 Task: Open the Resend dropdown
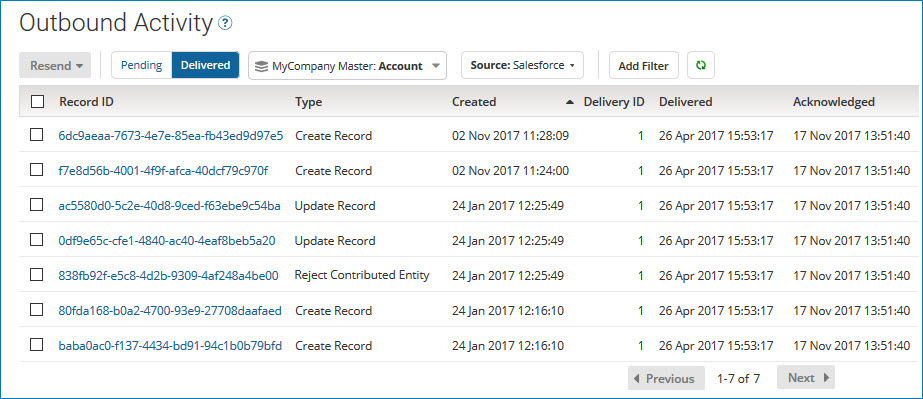(x=55, y=65)
